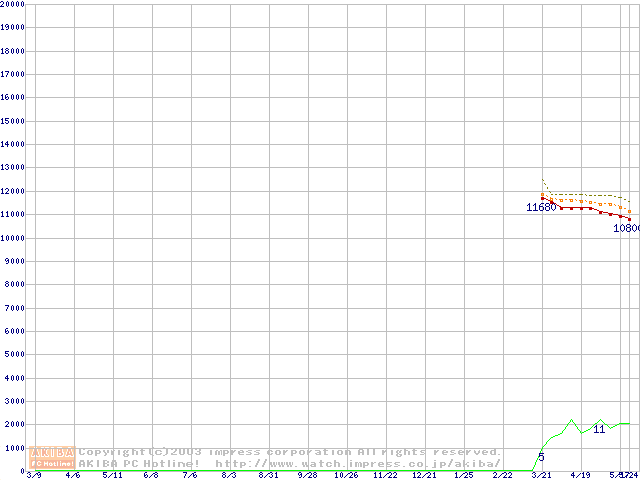This screenshot has width=640, height=480.
Task: Click the 12000 y-axis value
Action: click(x=13, y=191)
